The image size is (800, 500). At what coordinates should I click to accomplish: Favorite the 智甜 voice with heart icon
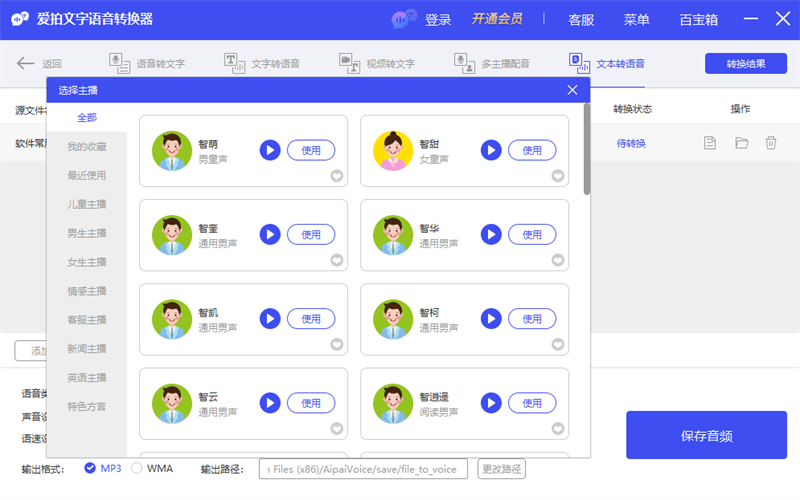pos(558,176)
